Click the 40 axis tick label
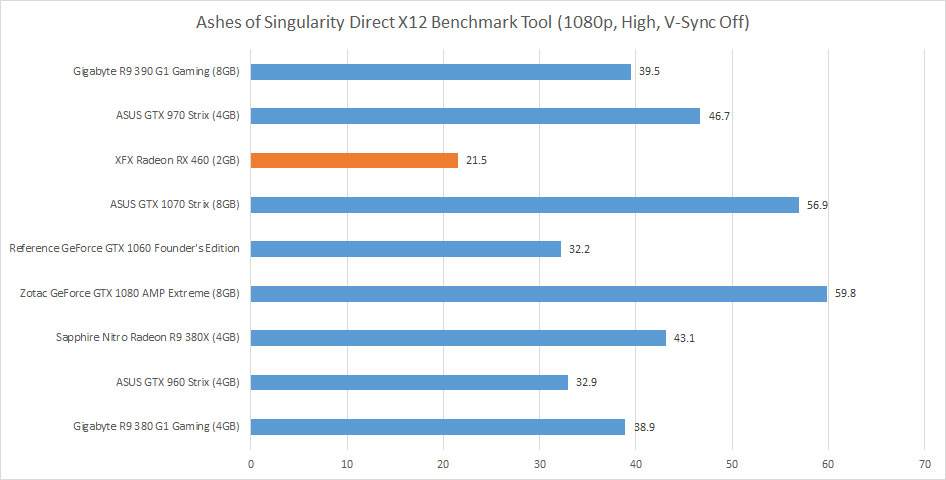Viewport: 946px width, 480px height. click(636, 464)
